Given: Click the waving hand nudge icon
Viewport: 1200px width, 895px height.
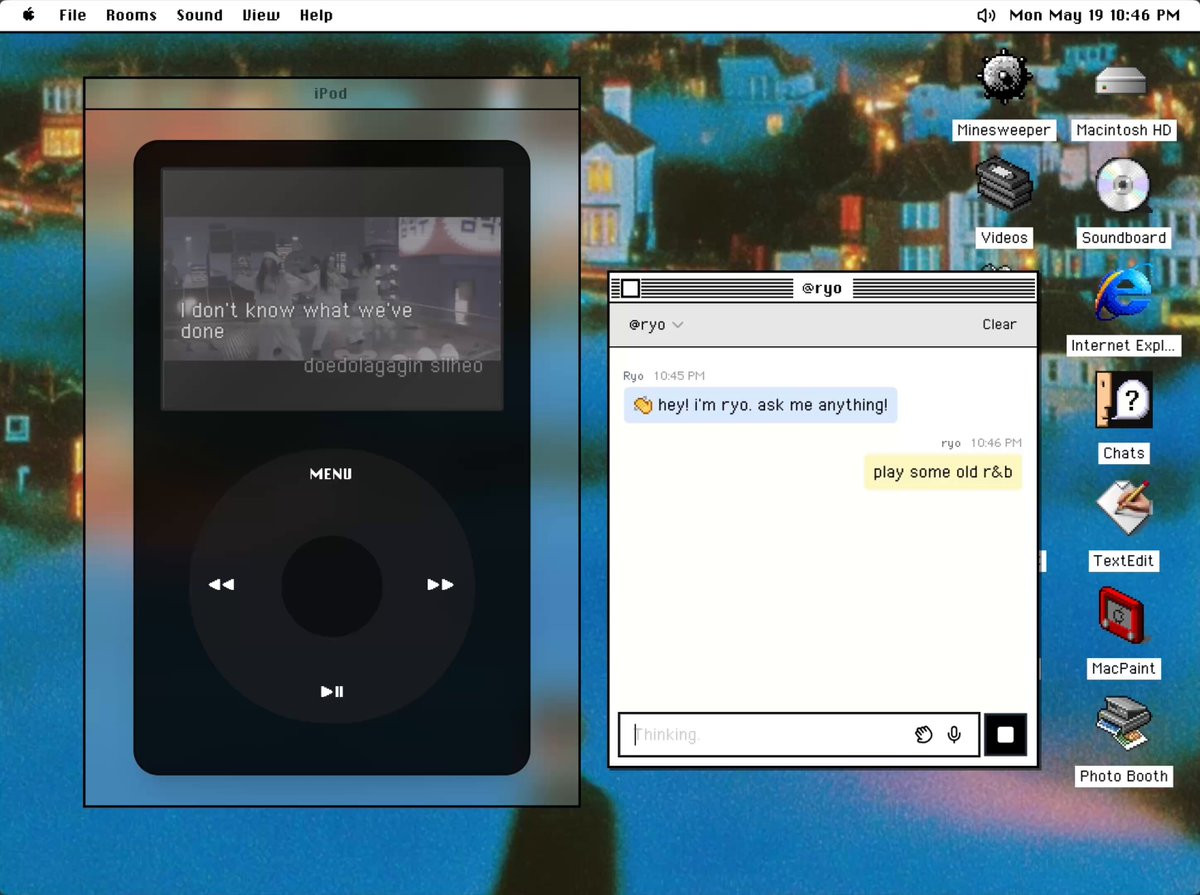Looking at the screenshot, I should point(923,735).
